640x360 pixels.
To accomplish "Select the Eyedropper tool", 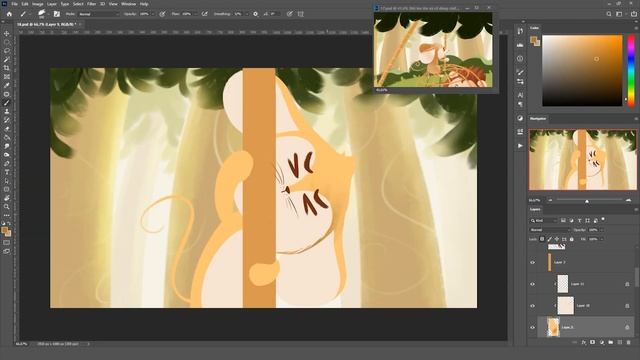I will 7,85.
